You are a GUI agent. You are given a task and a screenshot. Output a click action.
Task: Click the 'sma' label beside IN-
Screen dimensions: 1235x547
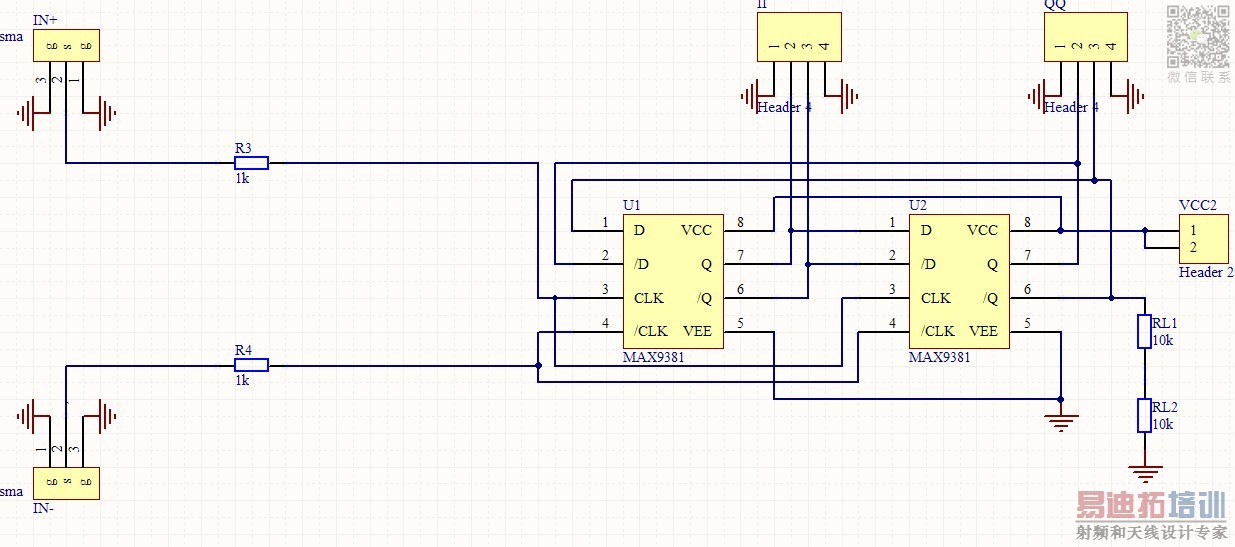(11, 491)
